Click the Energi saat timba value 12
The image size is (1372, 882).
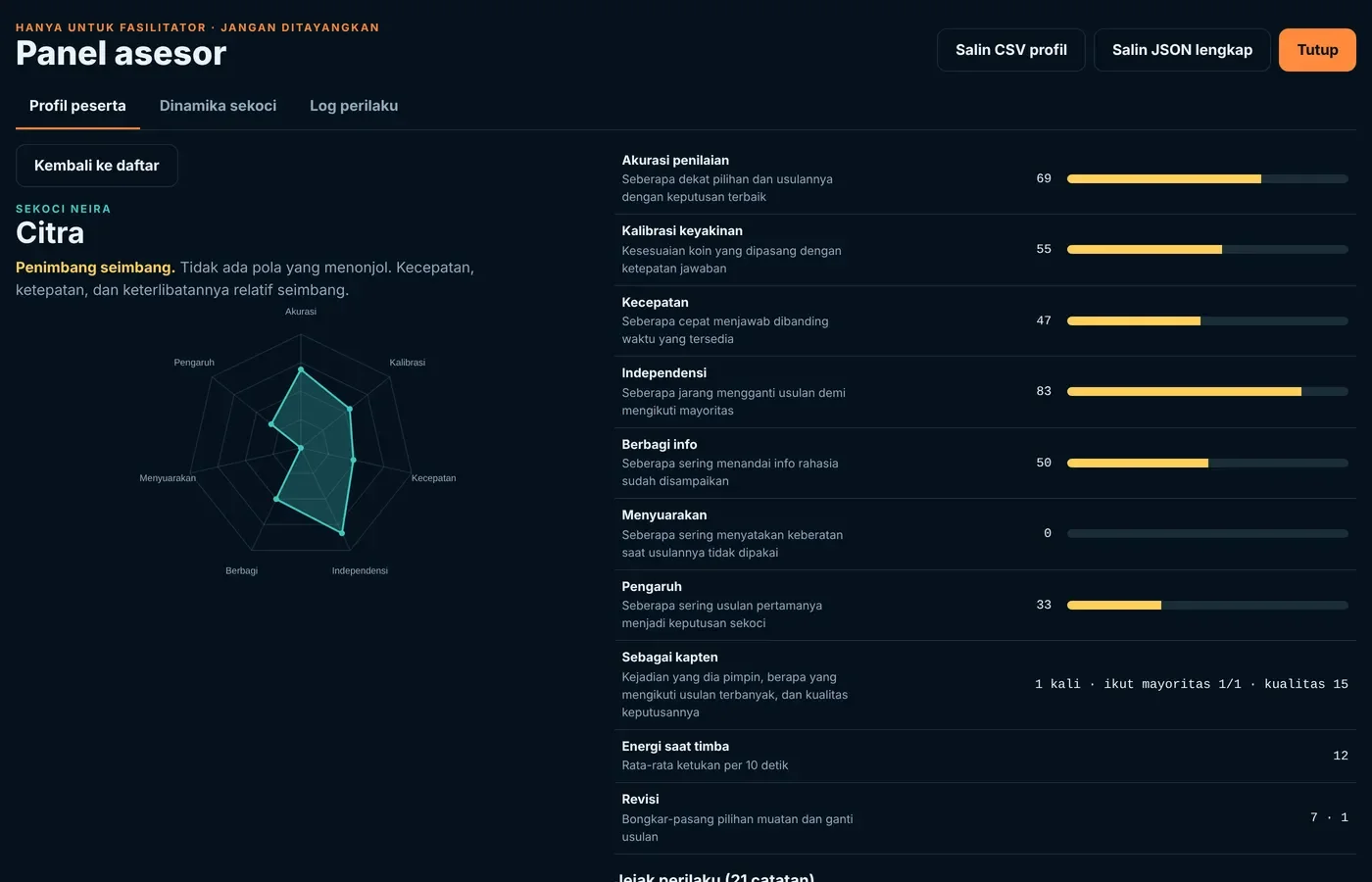point(1341,756)
